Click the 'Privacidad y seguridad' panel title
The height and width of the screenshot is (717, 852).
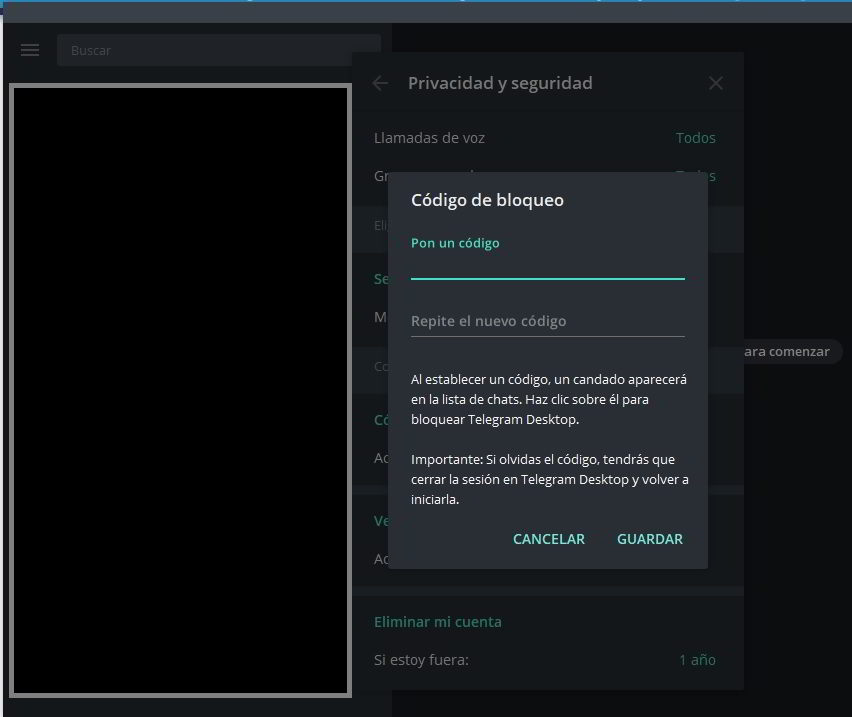[x=500, y=83]
